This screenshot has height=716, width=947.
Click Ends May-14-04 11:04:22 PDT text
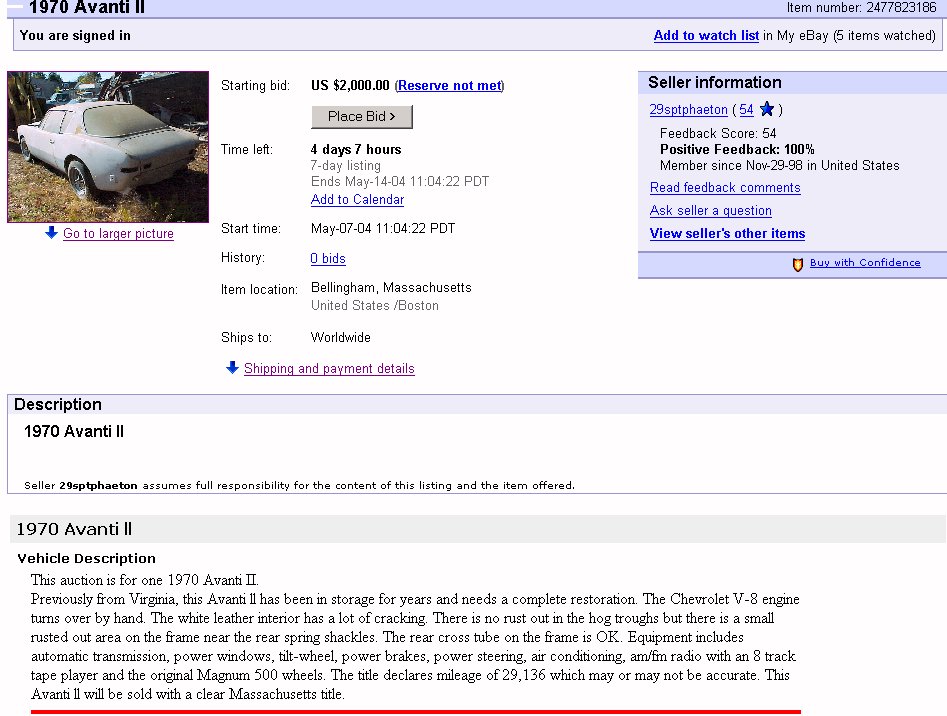(x=400, y=182)
